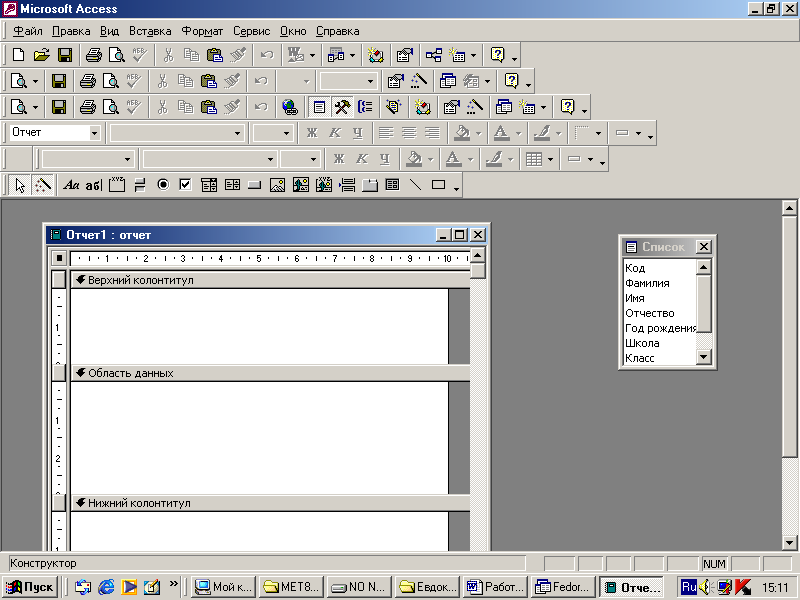Open the gridlines table dropdown arrow
The width and height of the screenshot is (800, 600).
pos(550,159)
